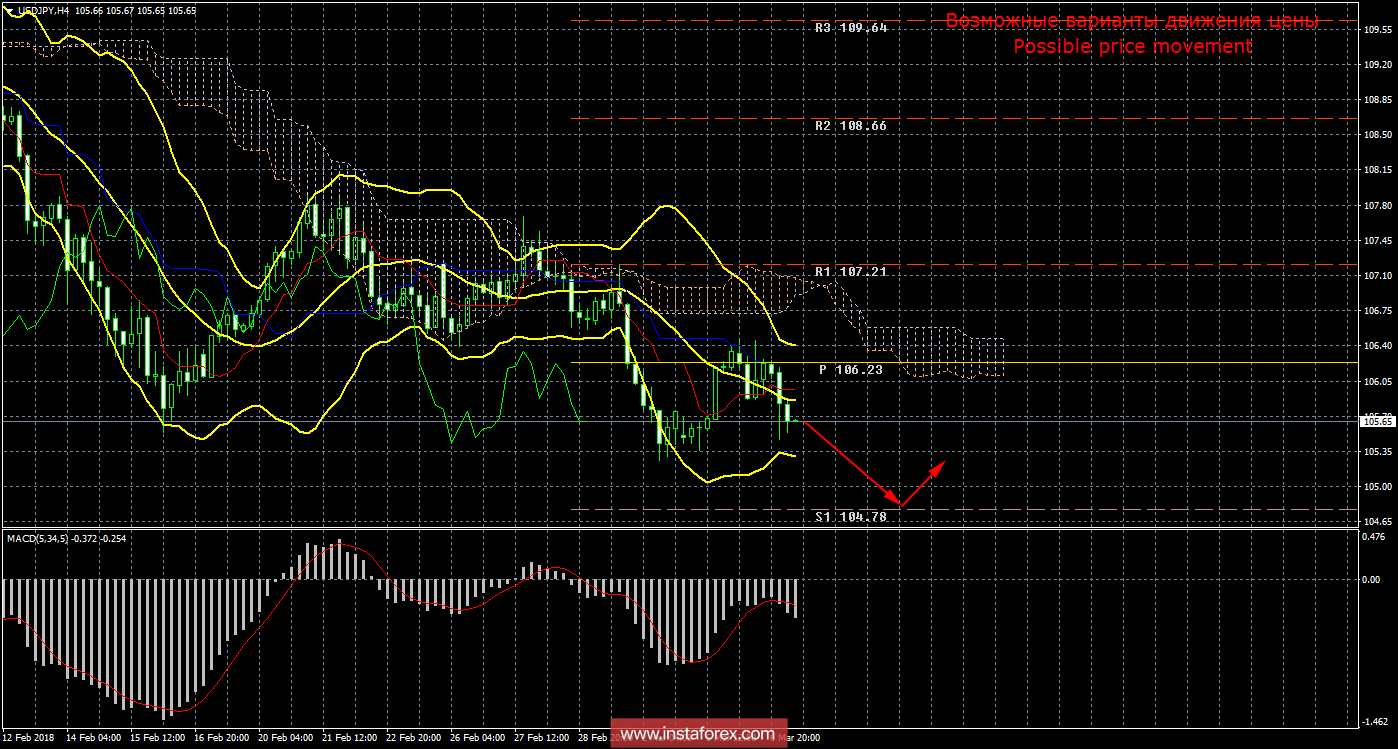The image size is (1398, 749).
Task: Select the R3 109.64 resistance label
Action: [850, 28]
